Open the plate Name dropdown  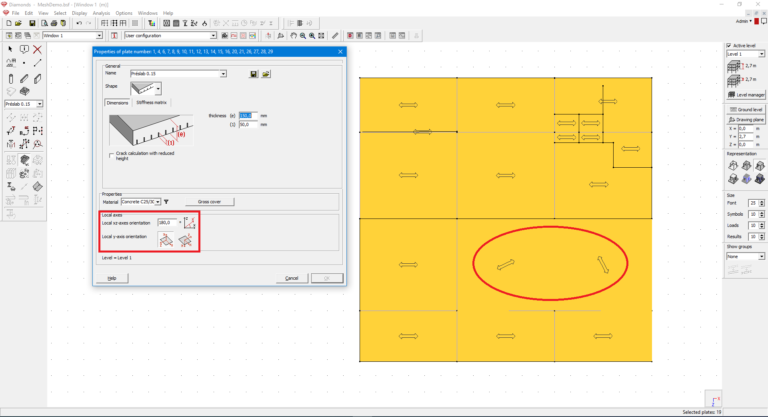(223, 74)
